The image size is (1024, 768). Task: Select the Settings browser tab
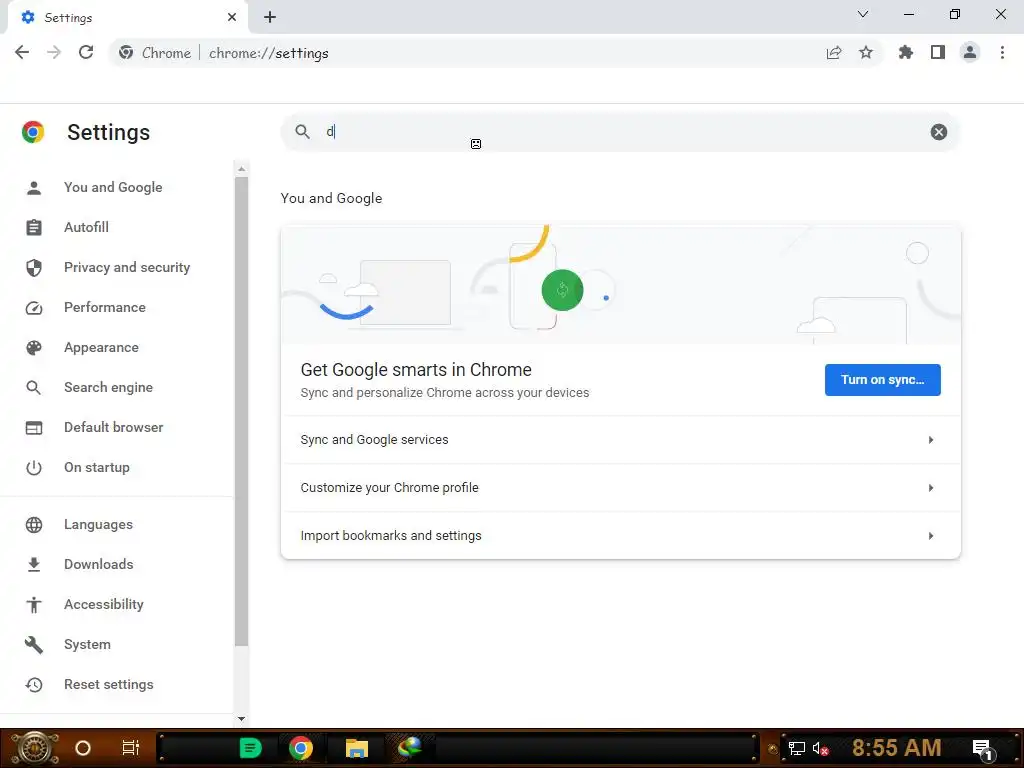[x=127, y=18]
